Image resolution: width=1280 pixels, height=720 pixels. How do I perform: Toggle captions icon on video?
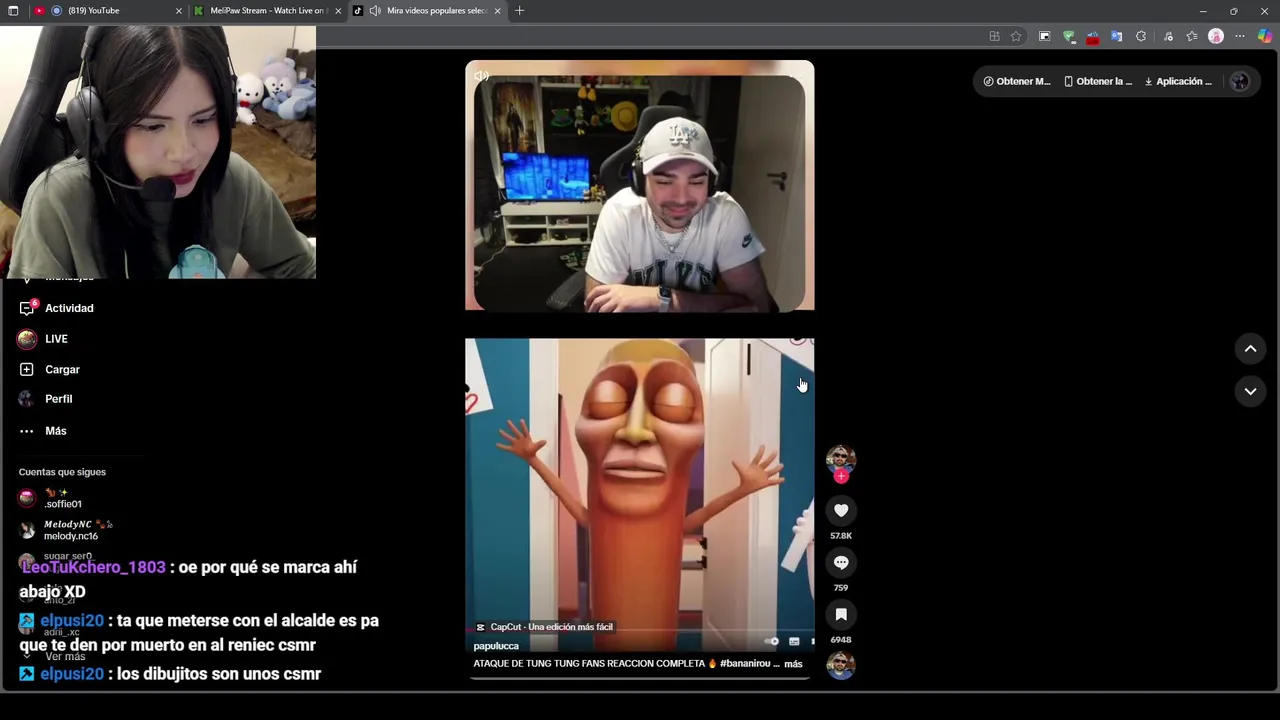pyautogui.click(x=794, y=642)
